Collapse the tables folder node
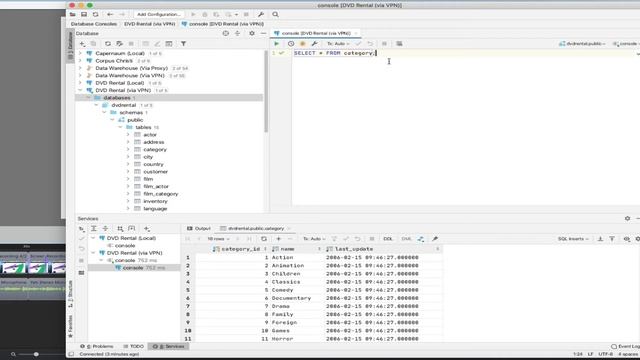Image resolution: width=640 pixels, height=360 pixels. pos(120,127)
